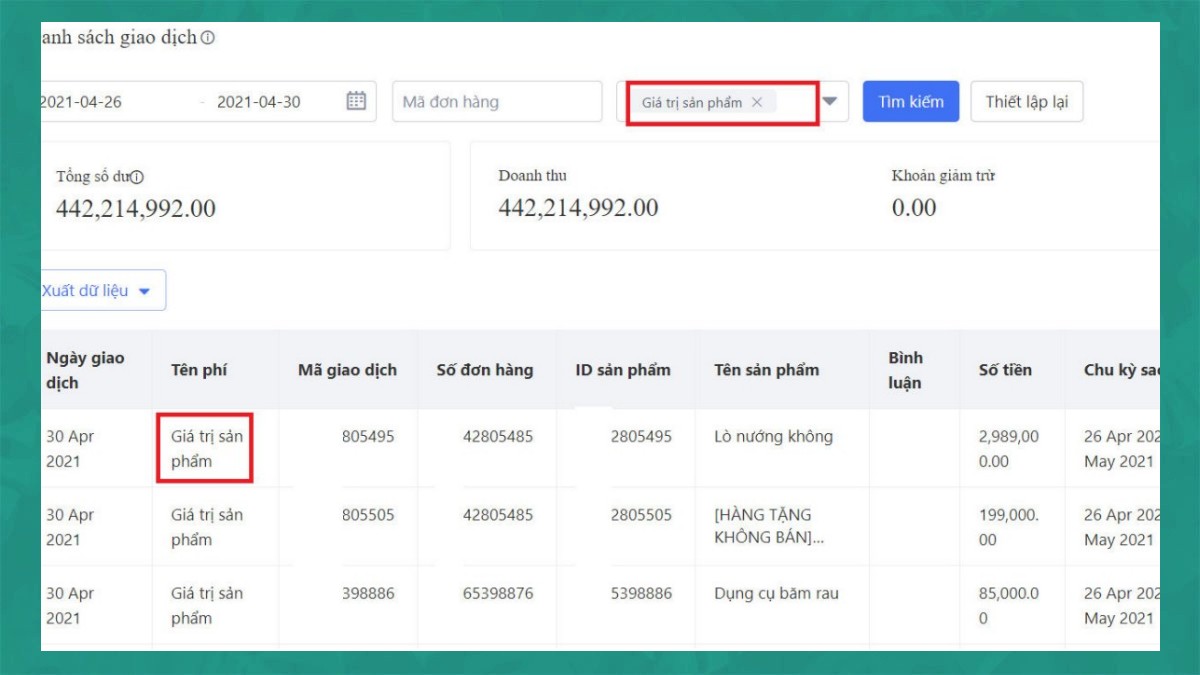Click the end date 2021-04-30 field

[x=258, y=102]
